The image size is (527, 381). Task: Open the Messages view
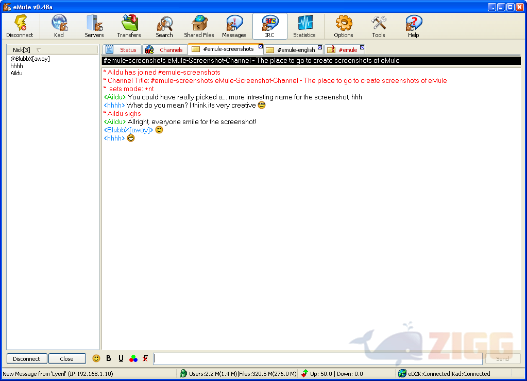[234, 26]
